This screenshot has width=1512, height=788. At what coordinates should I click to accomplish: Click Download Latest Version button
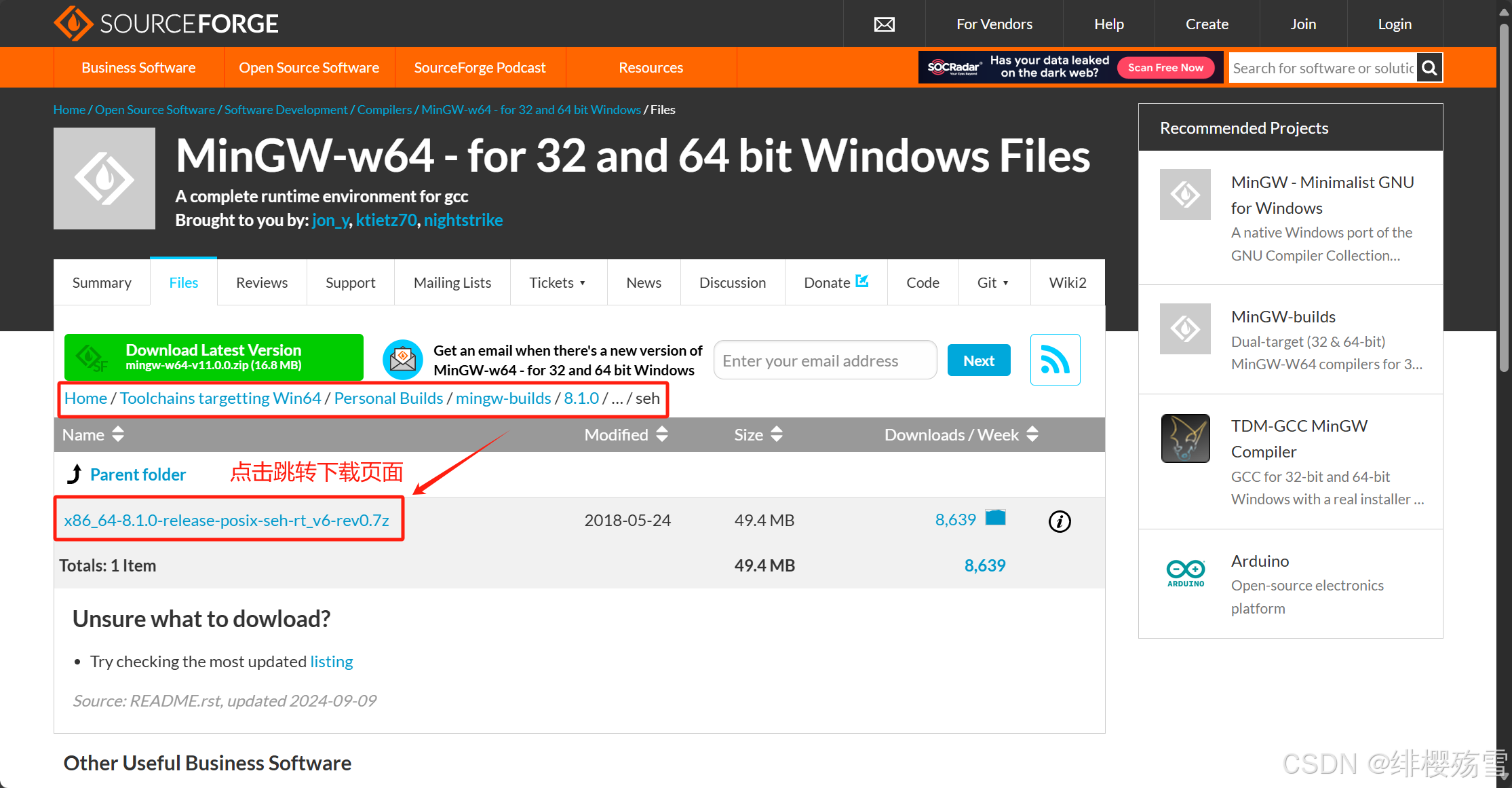[x=214, y=357]
